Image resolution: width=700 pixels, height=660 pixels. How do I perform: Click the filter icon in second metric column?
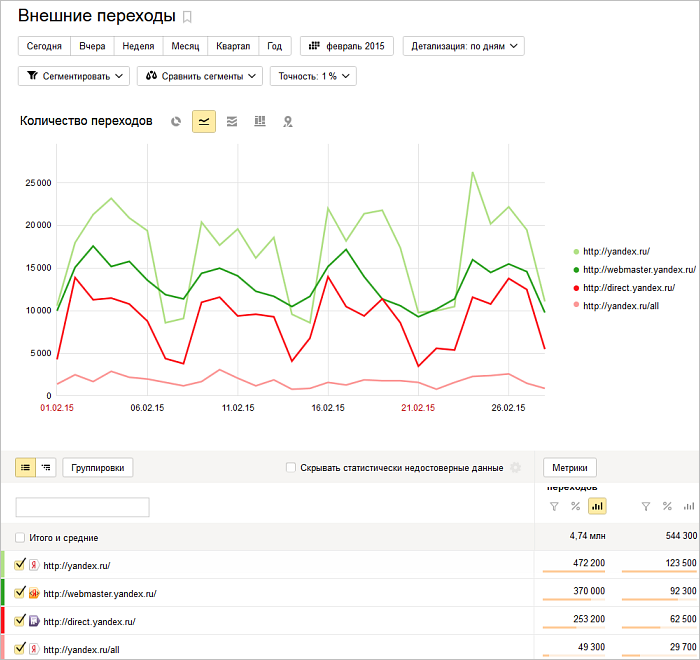click(646, 506)
